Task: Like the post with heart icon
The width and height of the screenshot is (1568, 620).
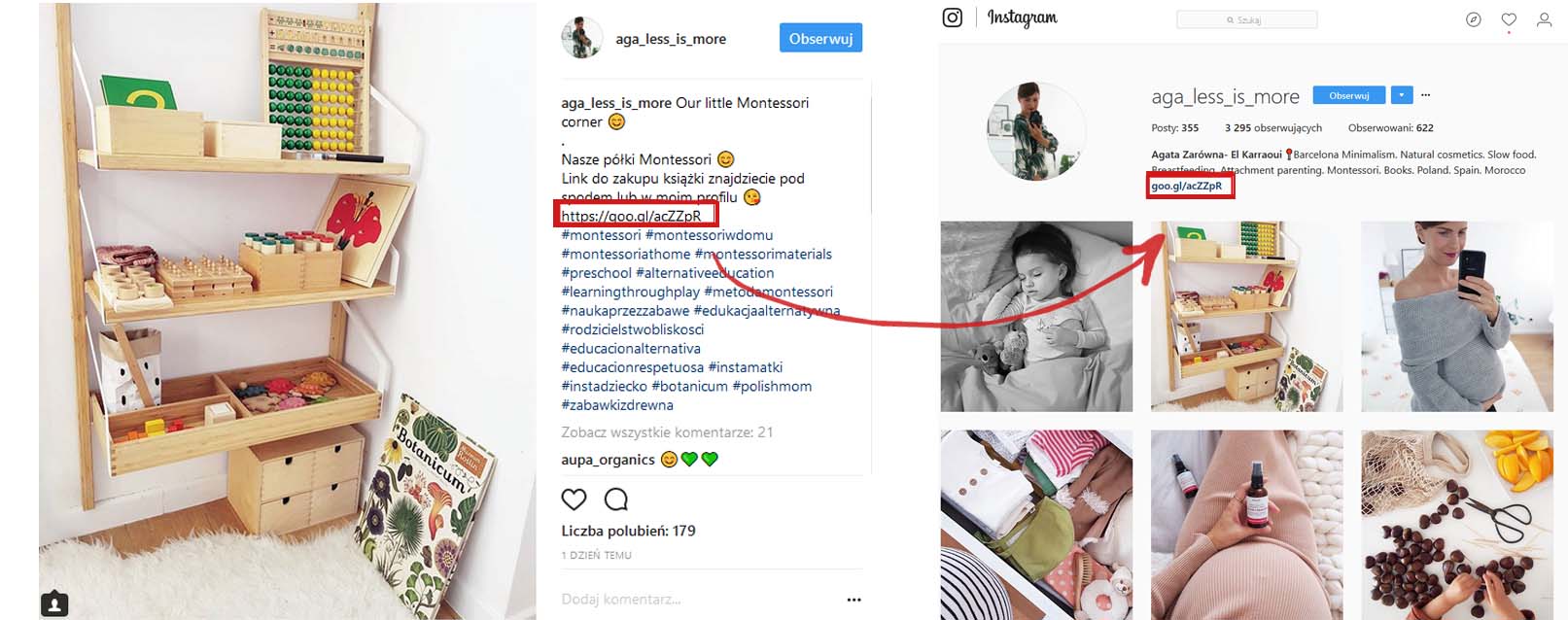Action: 574,499
